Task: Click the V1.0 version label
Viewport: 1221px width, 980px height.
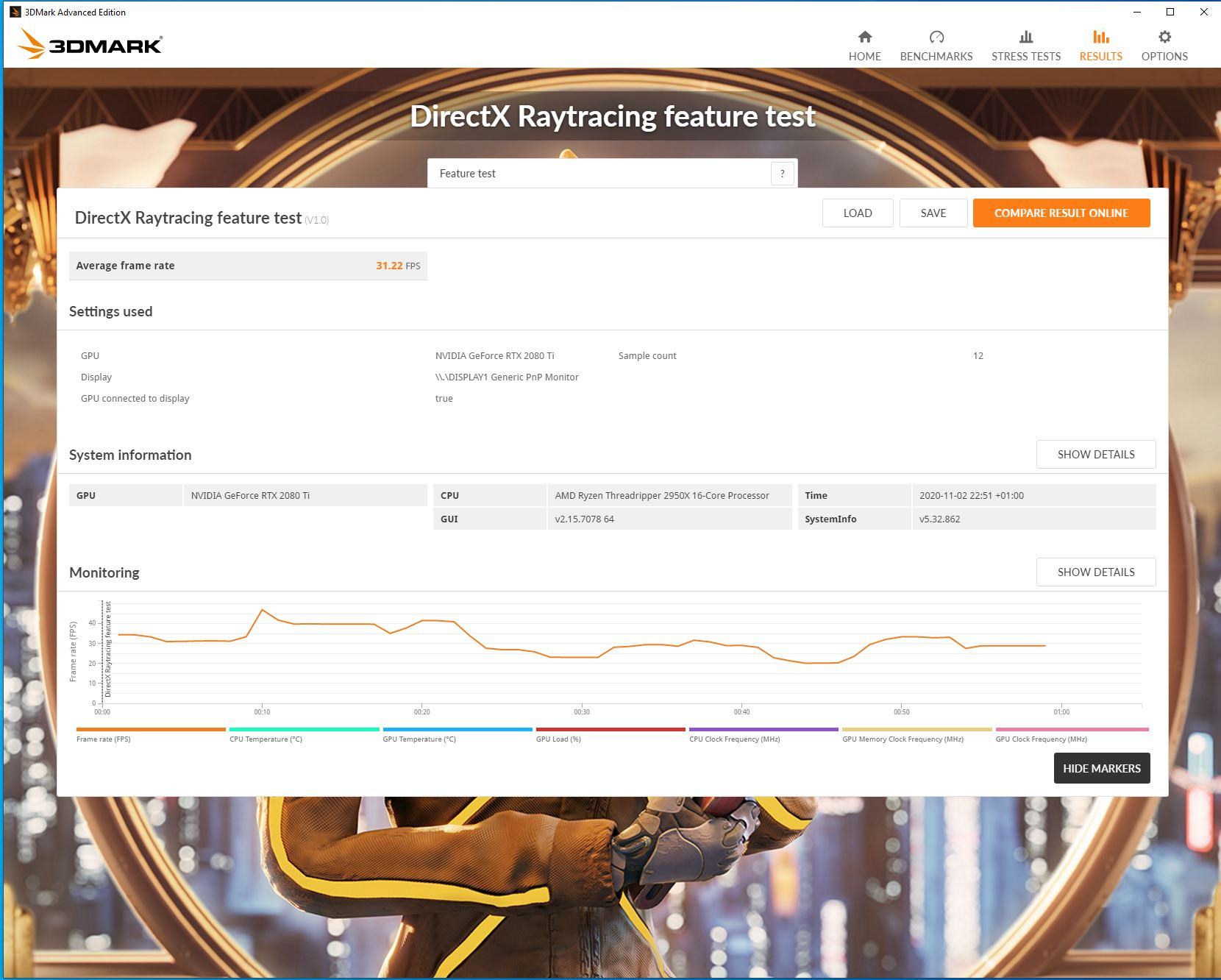Action: coord(317,220)
